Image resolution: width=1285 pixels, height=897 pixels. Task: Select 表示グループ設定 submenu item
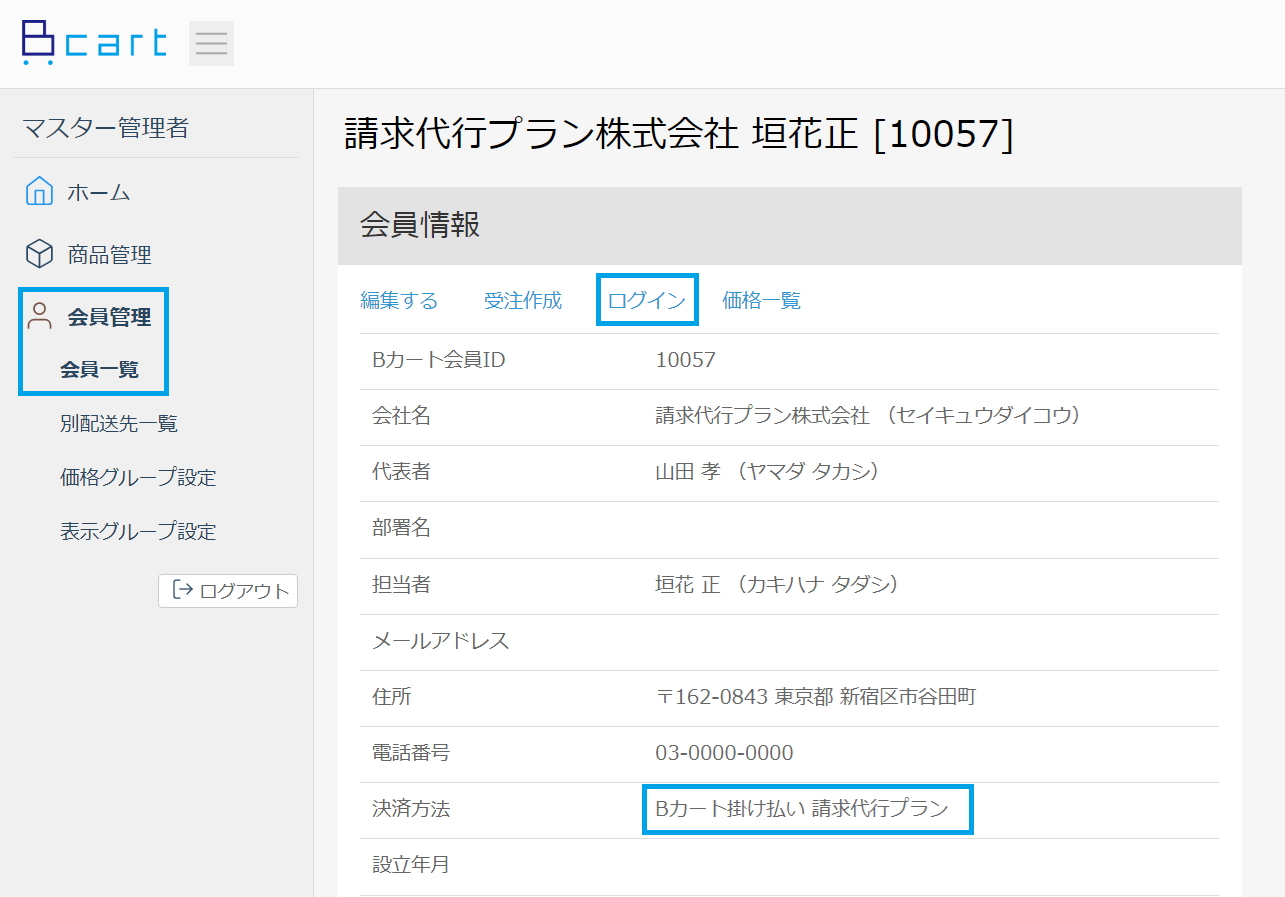(x=138, y=532)
